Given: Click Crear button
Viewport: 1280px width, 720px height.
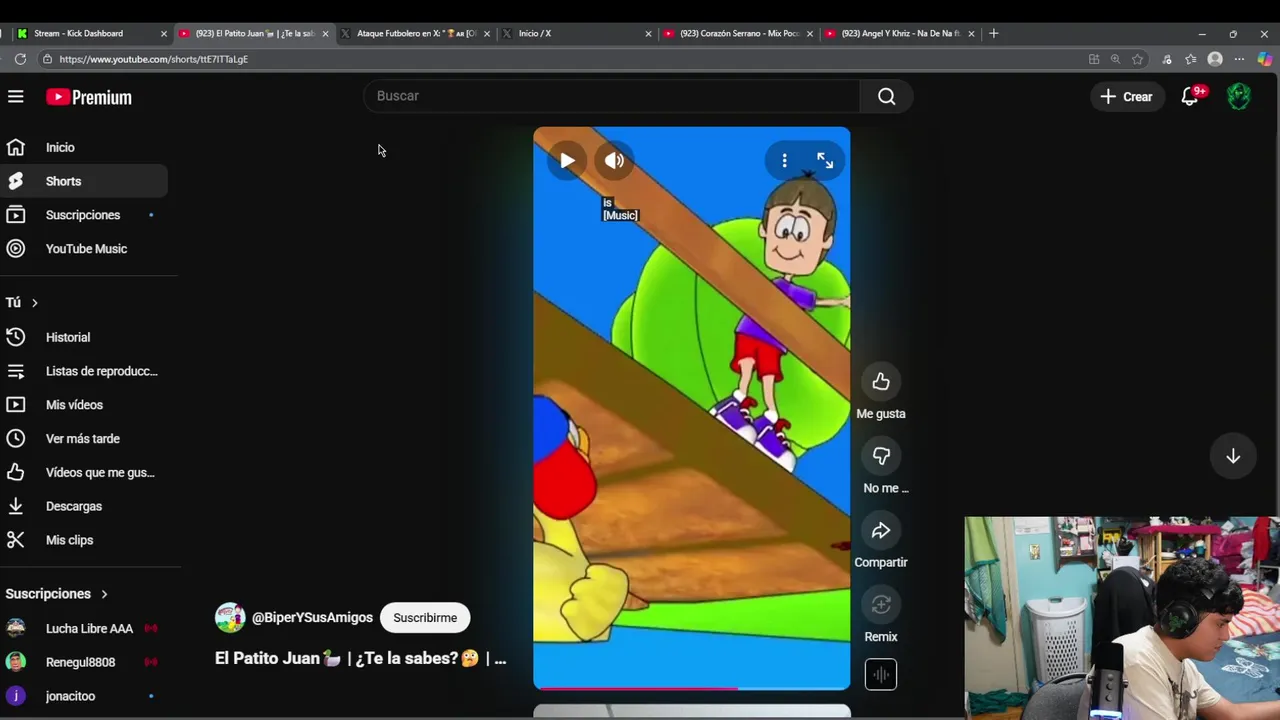Looking at the screenshot, I should click(1126, 97).
